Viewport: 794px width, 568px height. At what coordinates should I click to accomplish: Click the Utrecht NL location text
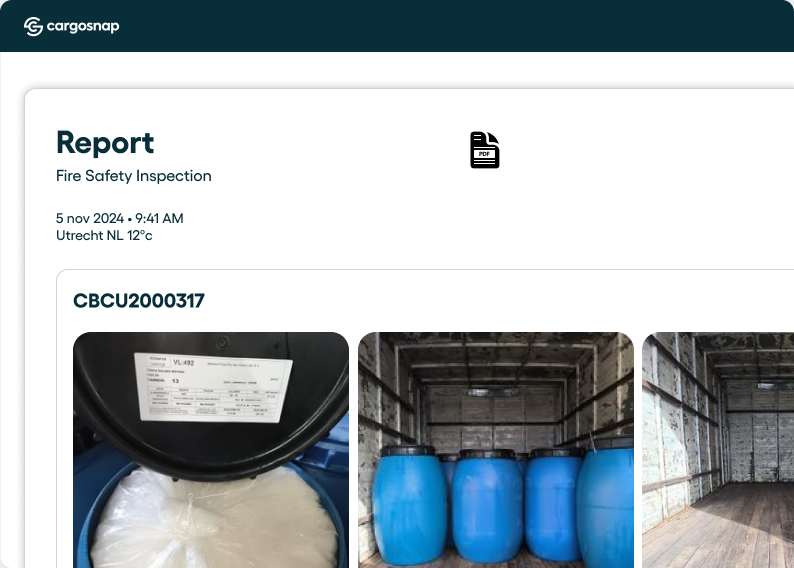click(x=90, y=235)
